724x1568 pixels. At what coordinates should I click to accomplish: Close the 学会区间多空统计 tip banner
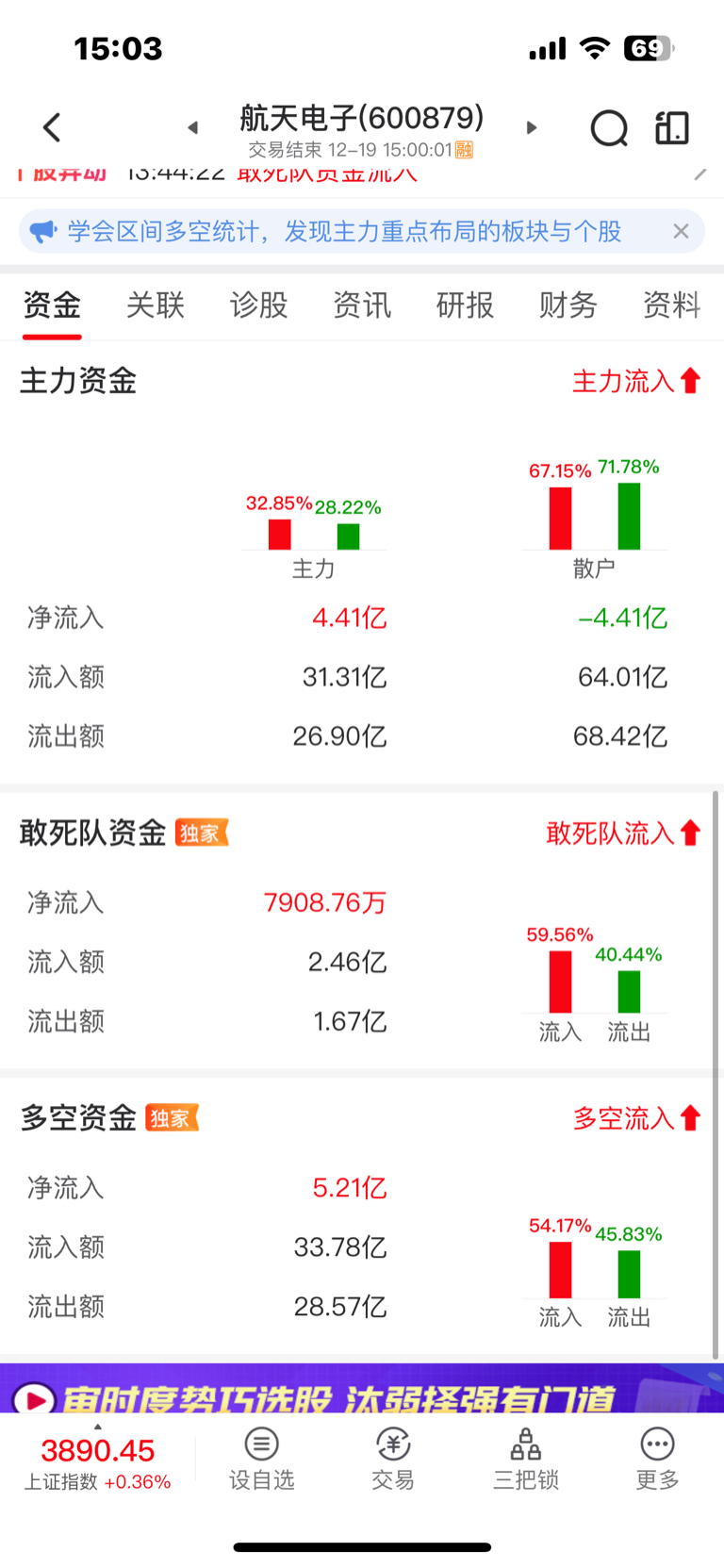681,232
